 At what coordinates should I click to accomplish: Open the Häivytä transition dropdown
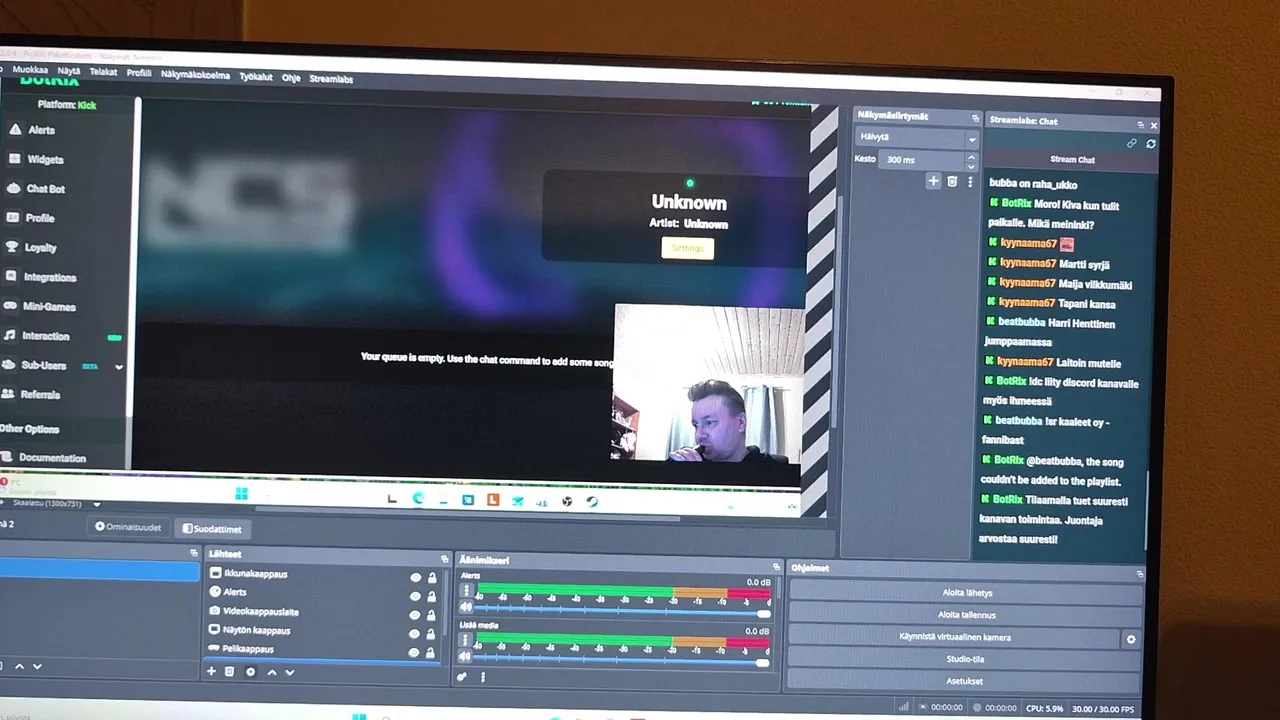[x=917, y=138]
